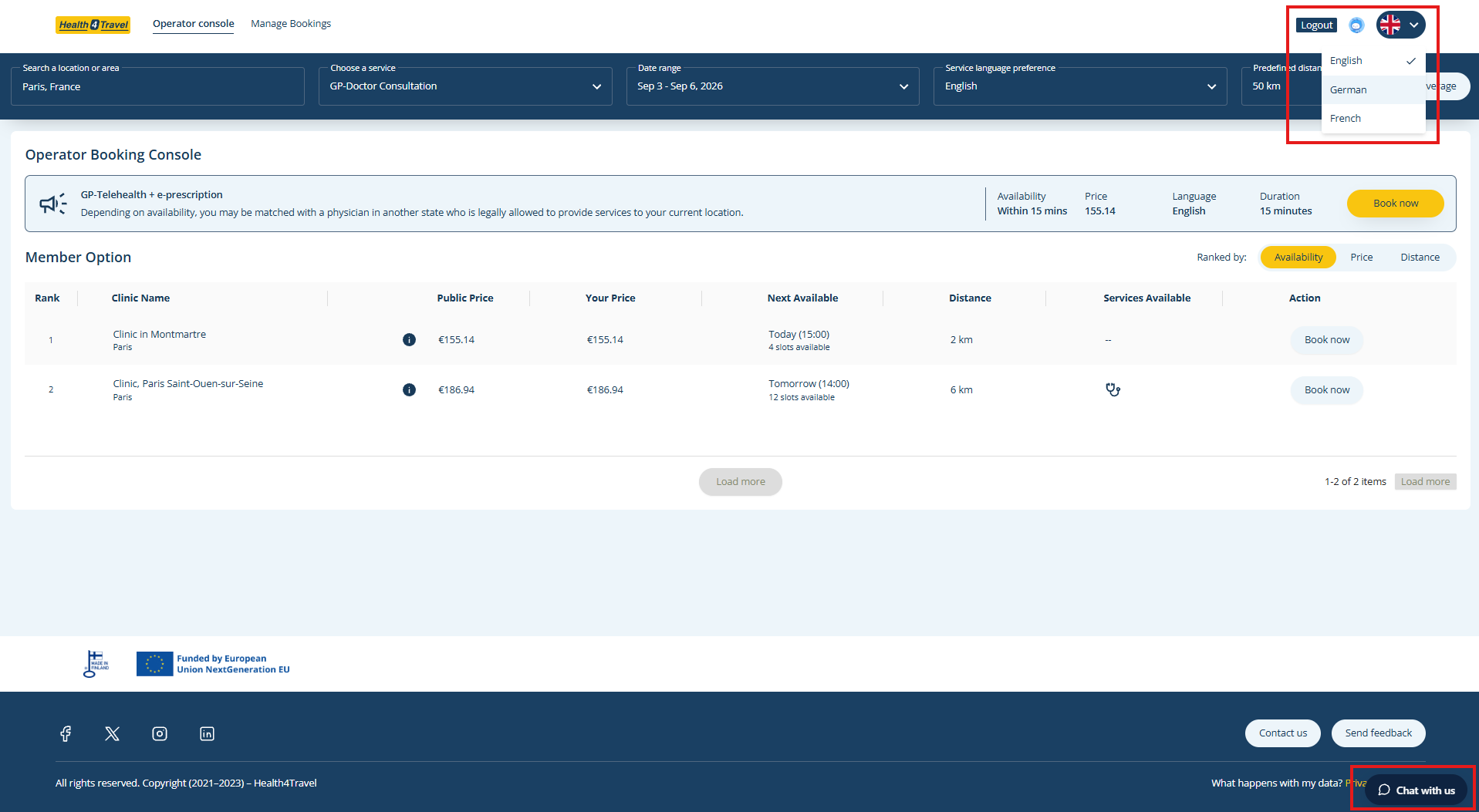Rank results by Availability

[1298, 257]
